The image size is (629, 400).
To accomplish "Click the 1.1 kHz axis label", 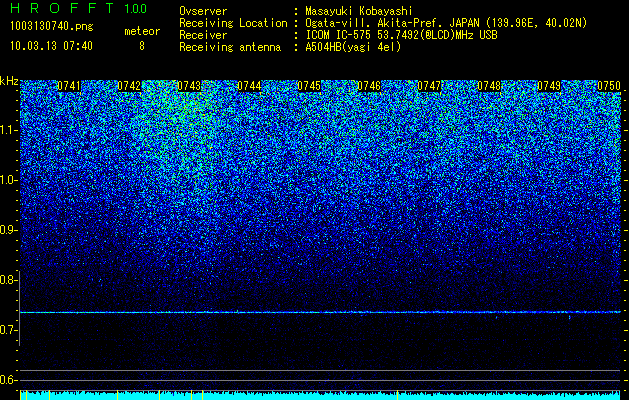I will coord(9,130).
